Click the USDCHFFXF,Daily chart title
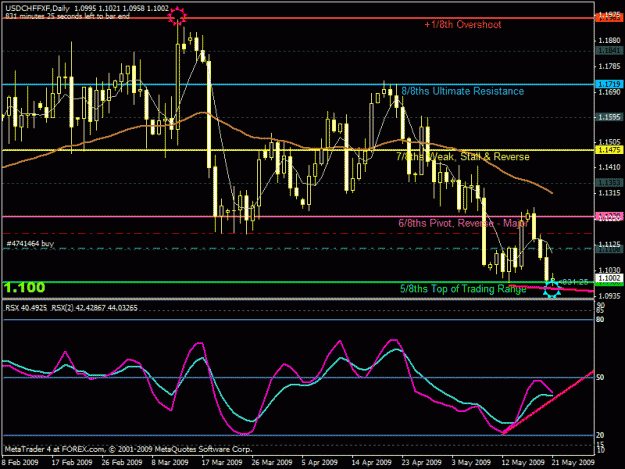The height and width of the screenshot is (469, 625). coord(37,8)
